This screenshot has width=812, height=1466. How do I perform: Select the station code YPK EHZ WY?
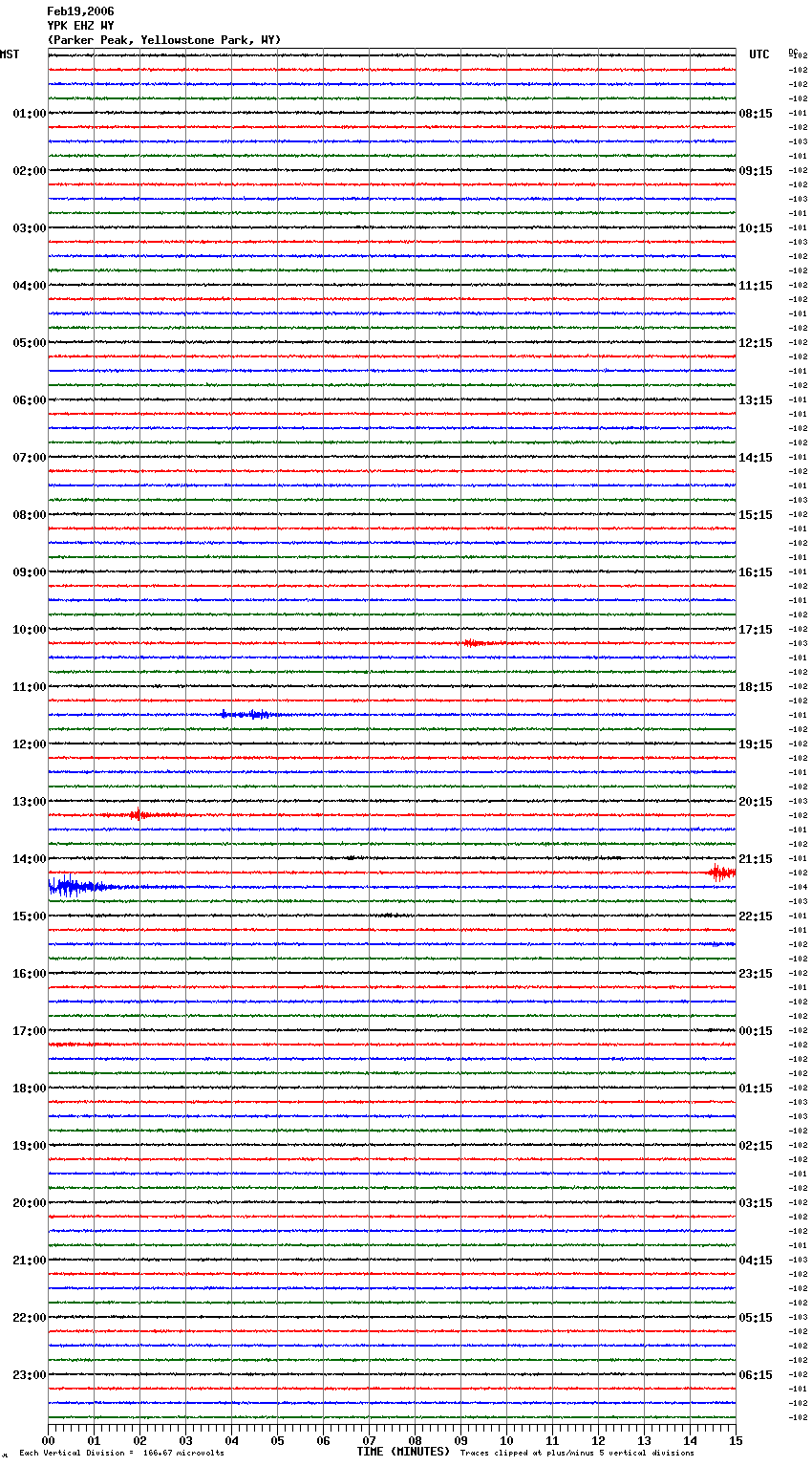(x=80, y=26)
